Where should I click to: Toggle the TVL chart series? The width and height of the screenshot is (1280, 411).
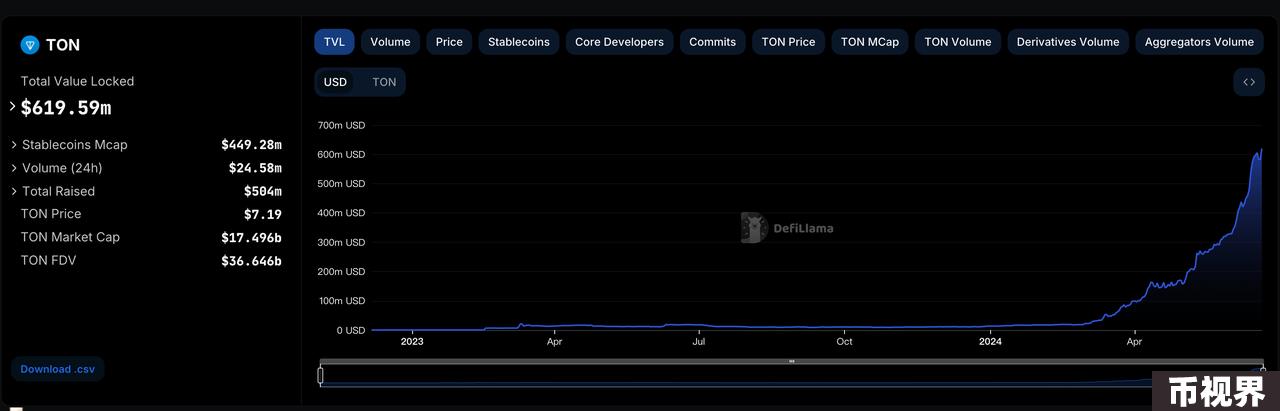coord(334,42)
